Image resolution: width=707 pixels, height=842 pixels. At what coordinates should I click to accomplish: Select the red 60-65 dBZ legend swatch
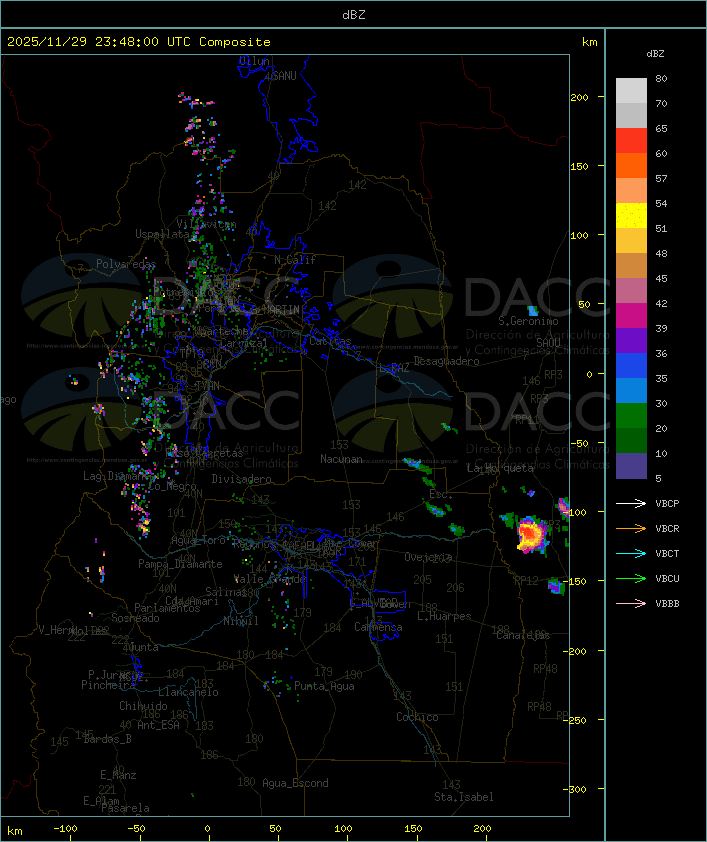[631, 140]
